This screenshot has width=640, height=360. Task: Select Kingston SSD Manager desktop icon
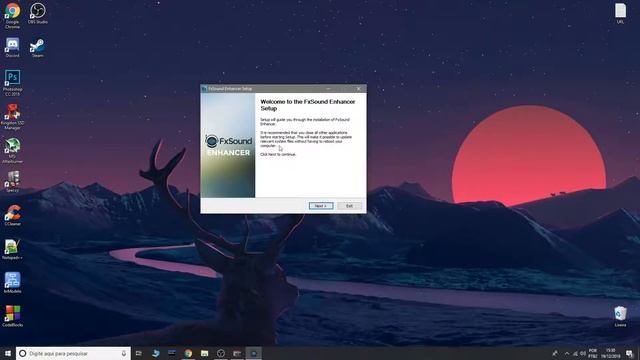(12, 116)
